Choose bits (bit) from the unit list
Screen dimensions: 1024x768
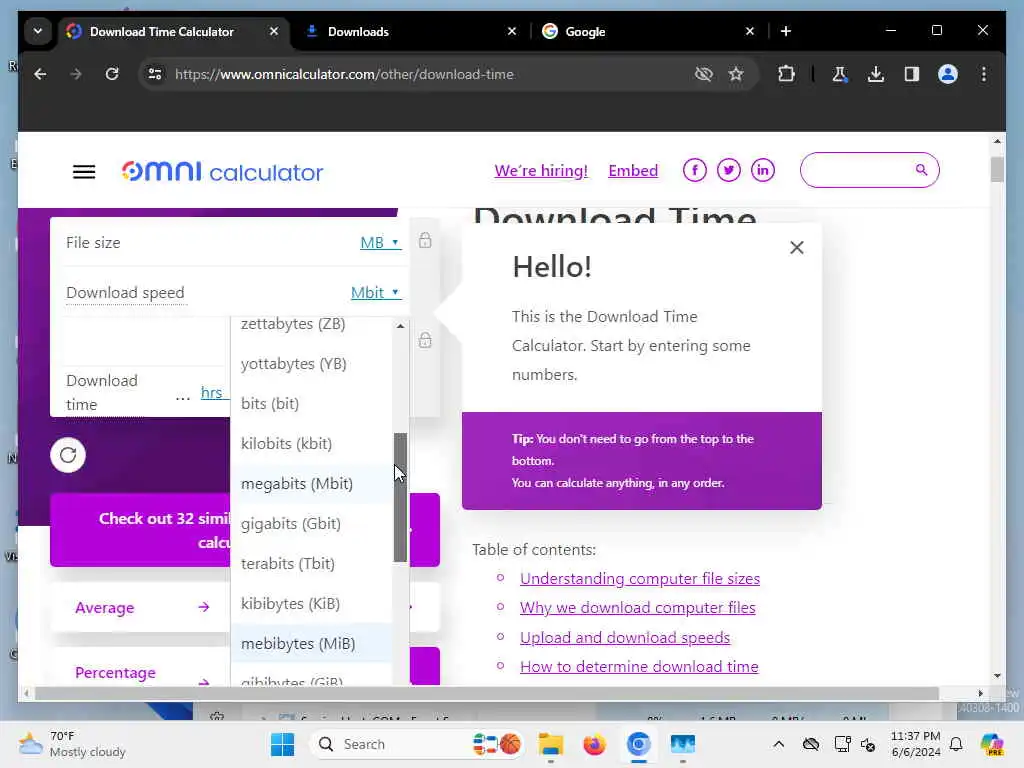pos(312,404)
